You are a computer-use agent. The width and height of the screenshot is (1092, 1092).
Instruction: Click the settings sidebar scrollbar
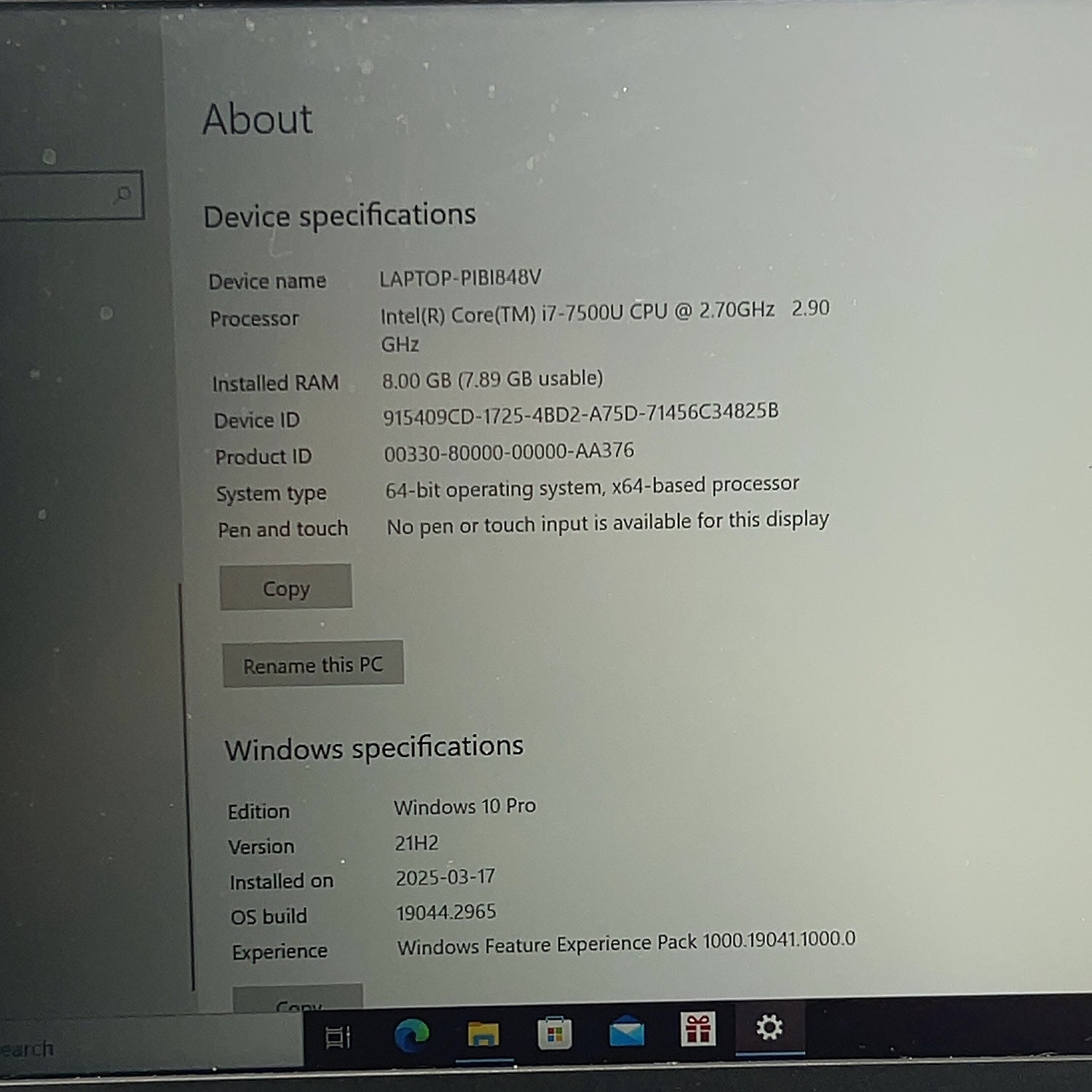[x=186, y=786]
